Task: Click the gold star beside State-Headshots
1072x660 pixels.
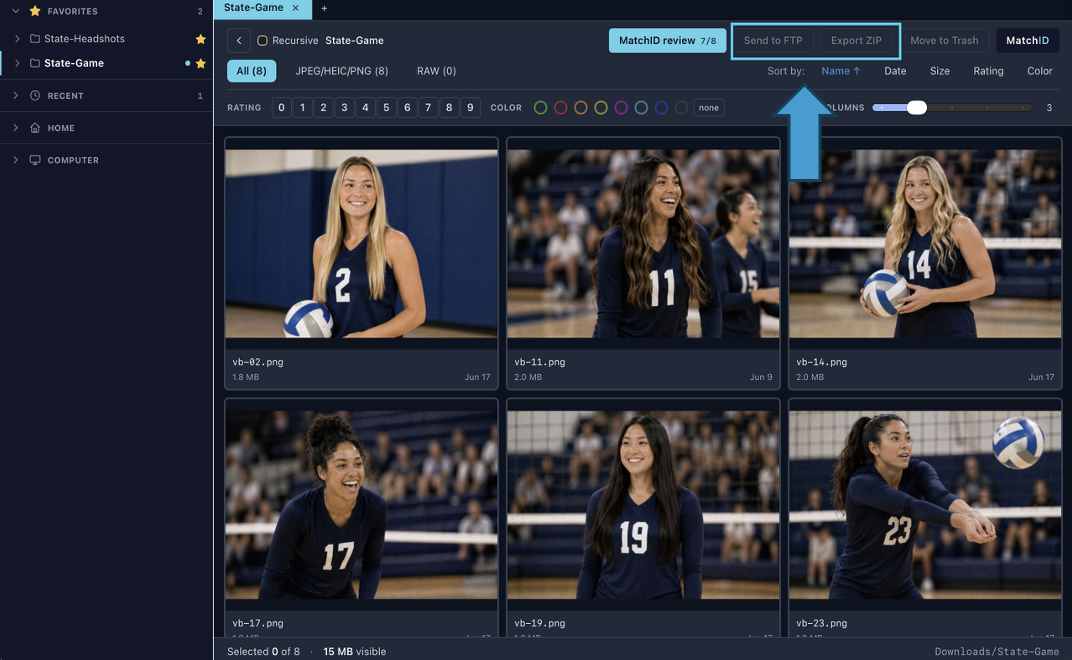Action: point(200,39)
